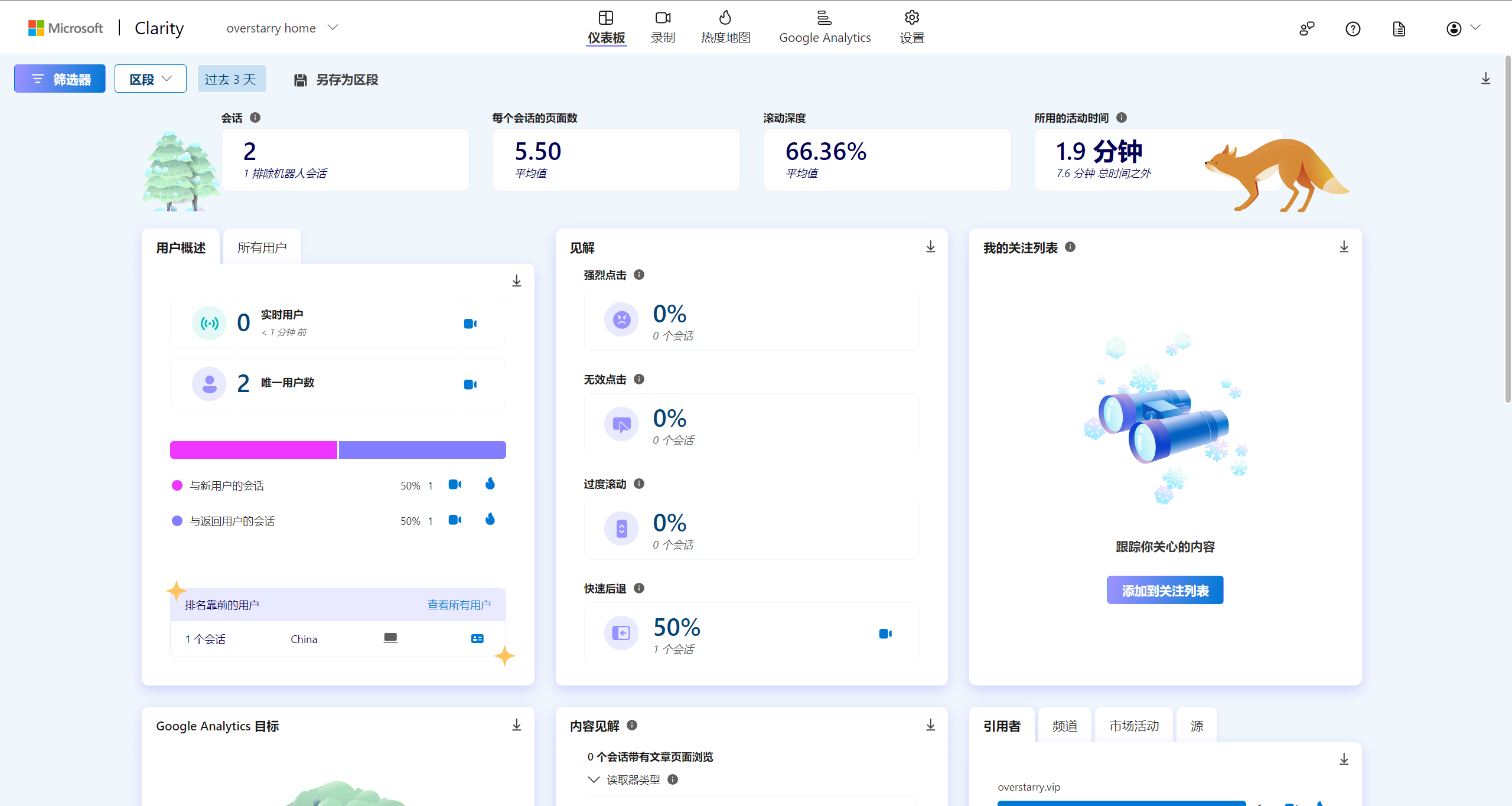
Task: Open the account profile menu
Action: tap(1463, 28)
